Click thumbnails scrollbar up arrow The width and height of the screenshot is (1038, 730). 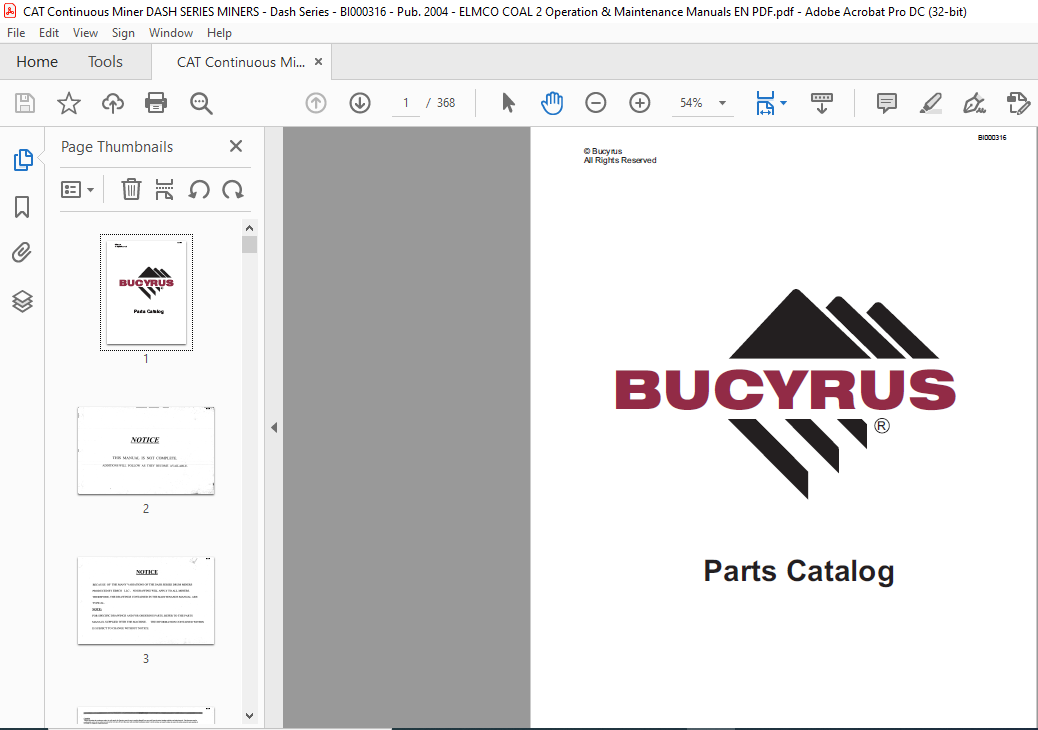(250, 228)
